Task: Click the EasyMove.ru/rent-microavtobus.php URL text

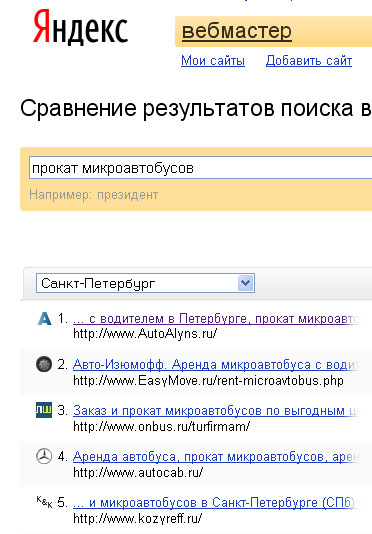Action: 208,380
